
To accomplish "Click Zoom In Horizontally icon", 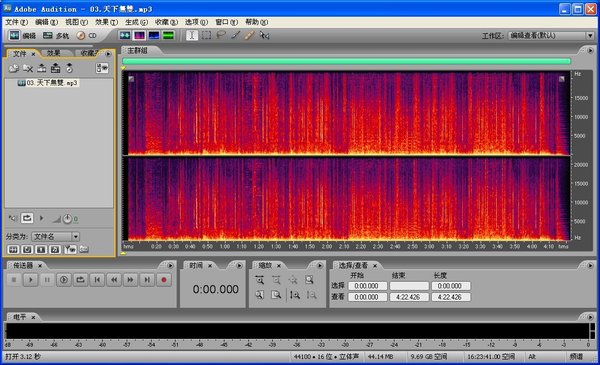I will coord(259,280).
